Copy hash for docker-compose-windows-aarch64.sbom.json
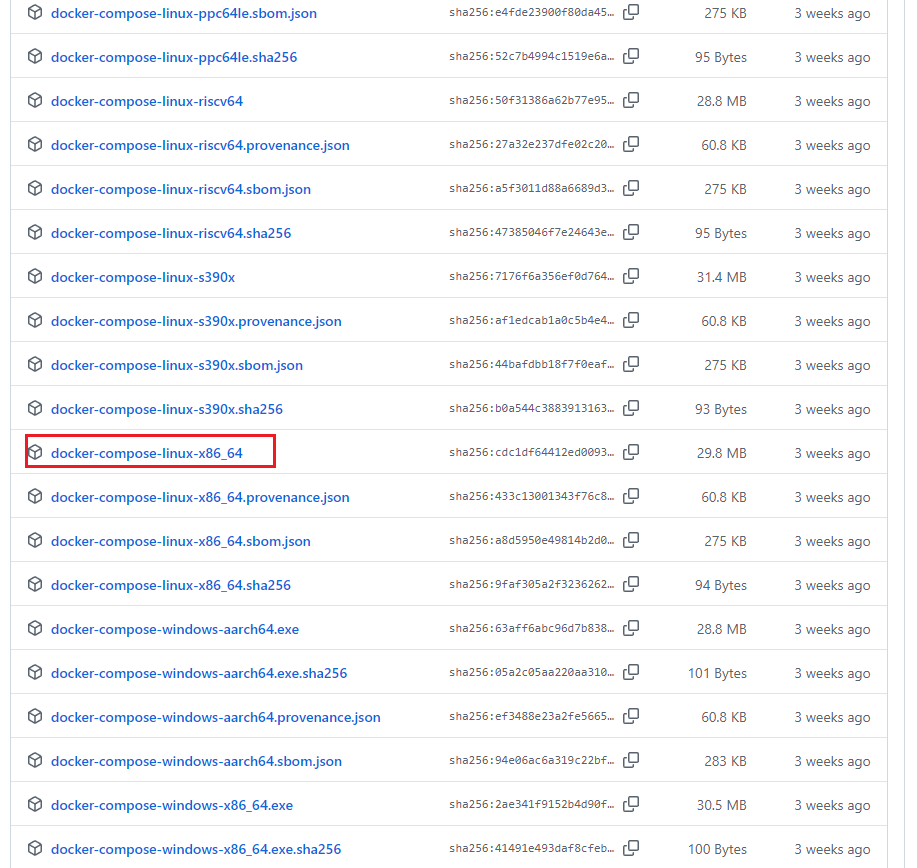The height and width of the screenshot is (868, 917). [631, 760]
